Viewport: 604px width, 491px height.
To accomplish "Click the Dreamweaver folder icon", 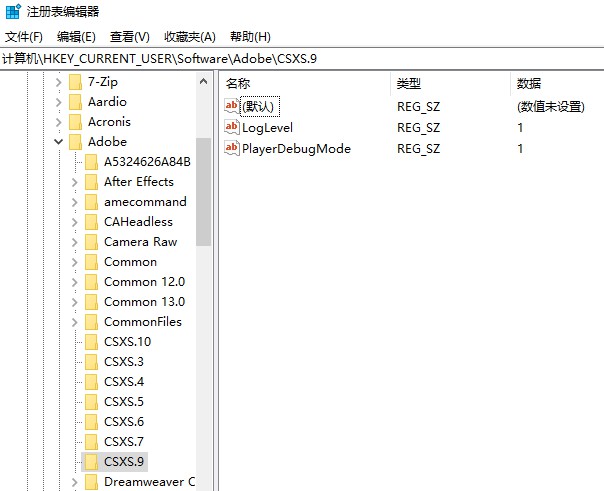I will point(91,482).
